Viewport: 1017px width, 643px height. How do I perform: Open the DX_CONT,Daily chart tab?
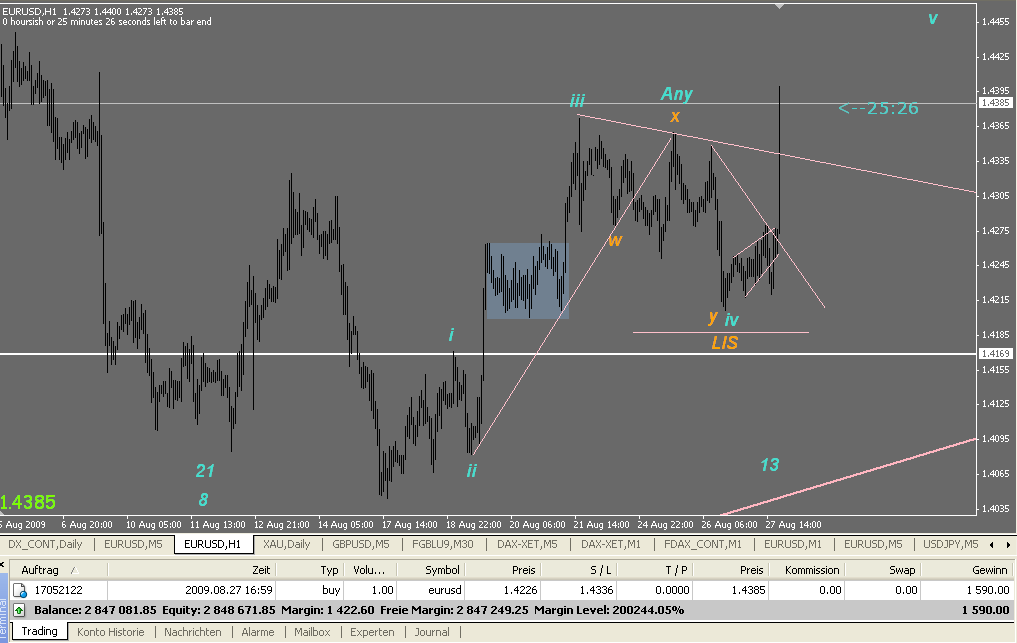click(46, 544)
